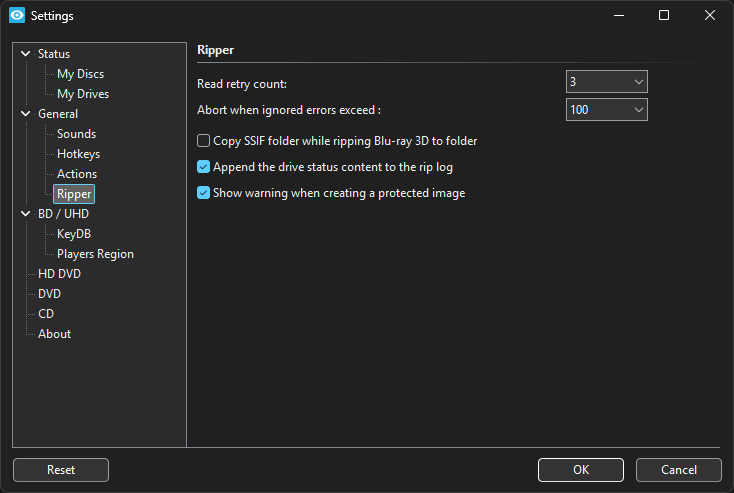734x493 pixels.
Task: Collapse the BD / UHD tree node
Action: tap(26, 214)
